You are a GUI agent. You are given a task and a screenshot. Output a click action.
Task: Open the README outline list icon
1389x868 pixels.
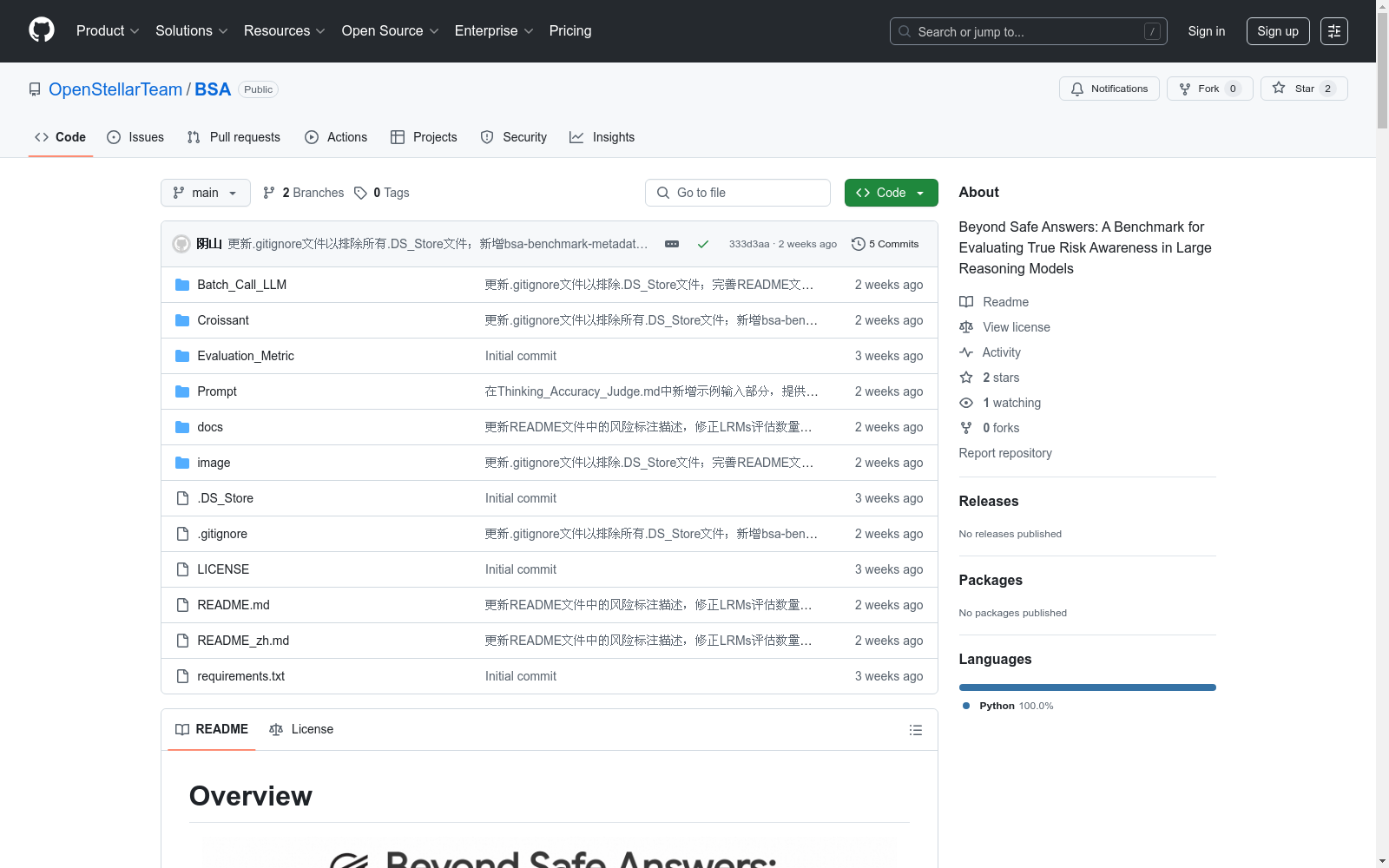(x=915, y=730)
